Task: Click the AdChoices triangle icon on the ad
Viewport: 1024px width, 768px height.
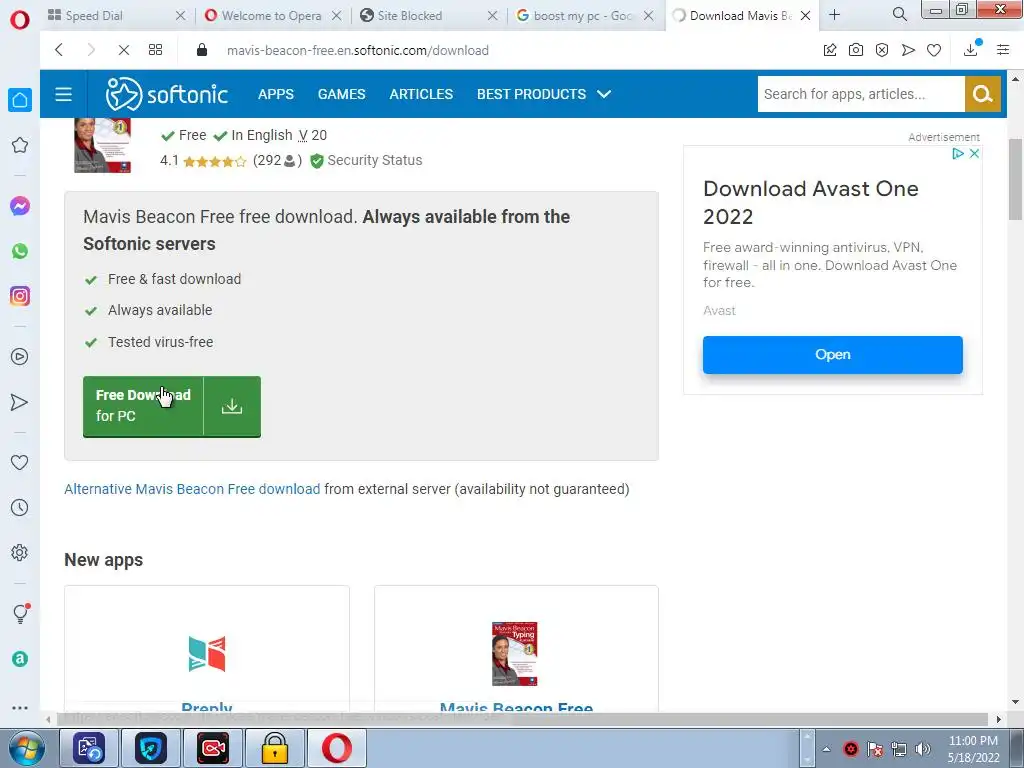Action: 957,153
